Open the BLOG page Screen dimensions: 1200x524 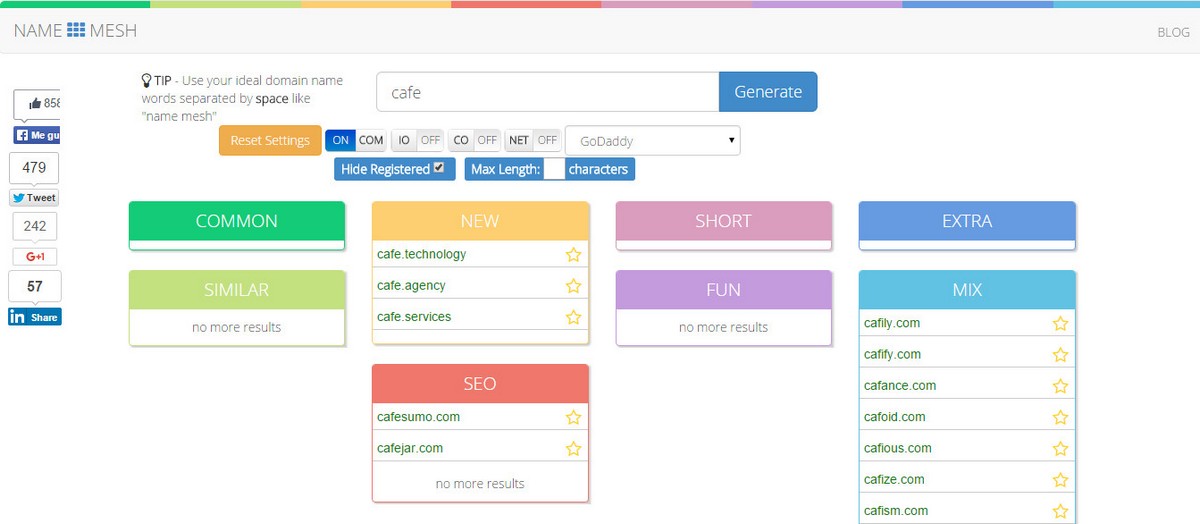coord(1173,32)
